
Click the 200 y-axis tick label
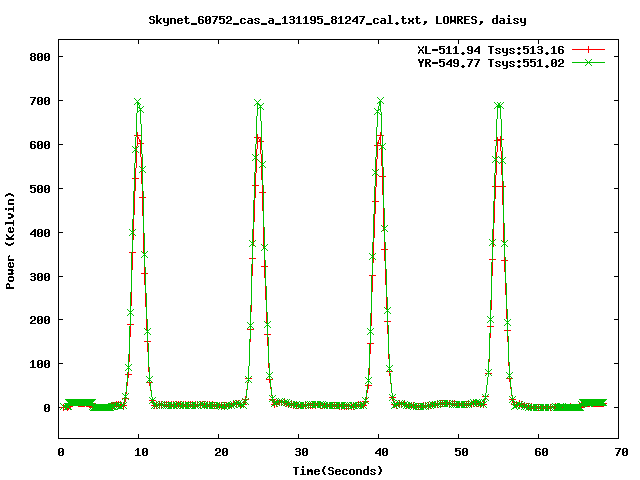point(40,320)
